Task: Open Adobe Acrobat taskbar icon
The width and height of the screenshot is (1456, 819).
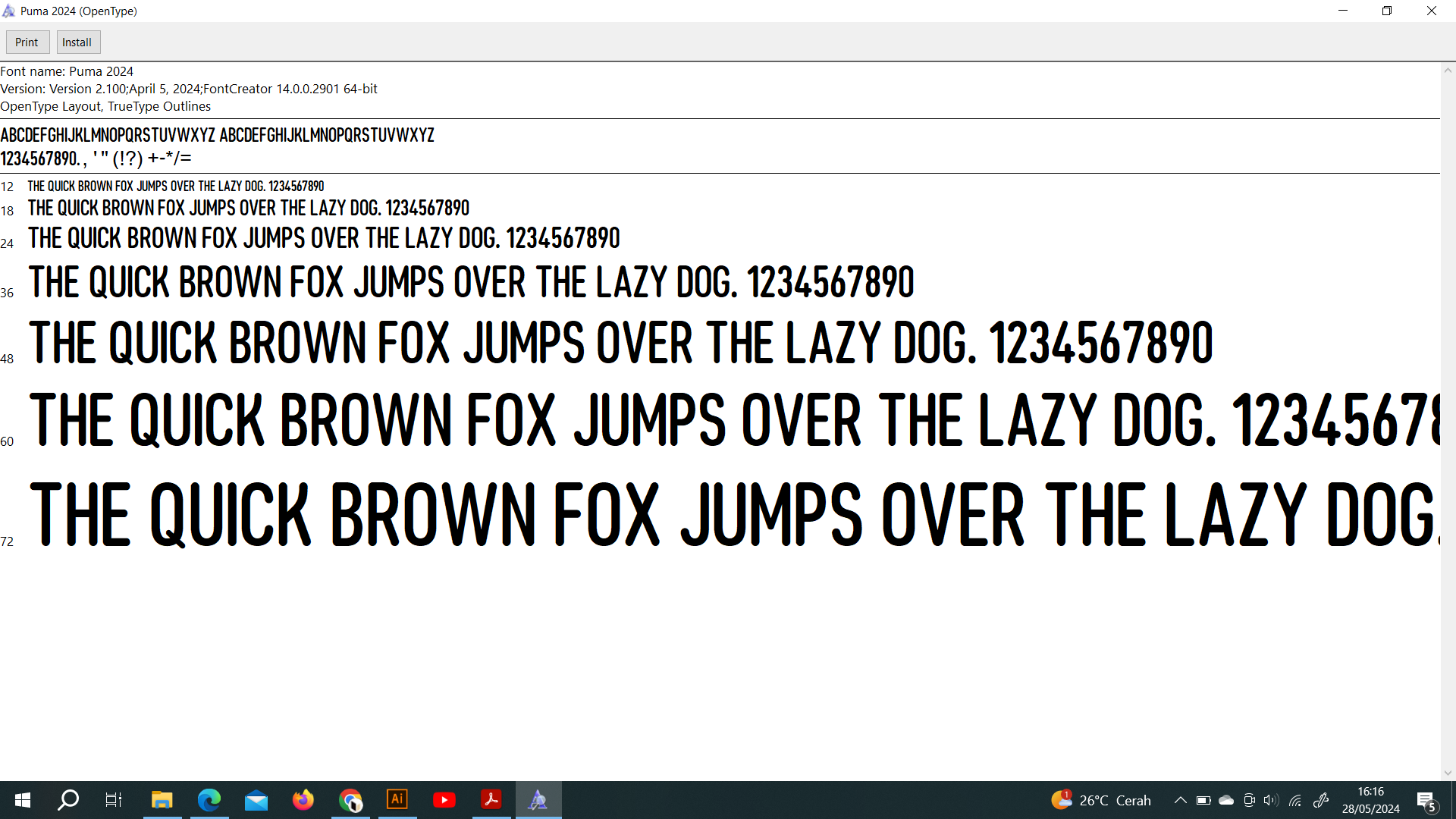Action: [x=491, y=800]
